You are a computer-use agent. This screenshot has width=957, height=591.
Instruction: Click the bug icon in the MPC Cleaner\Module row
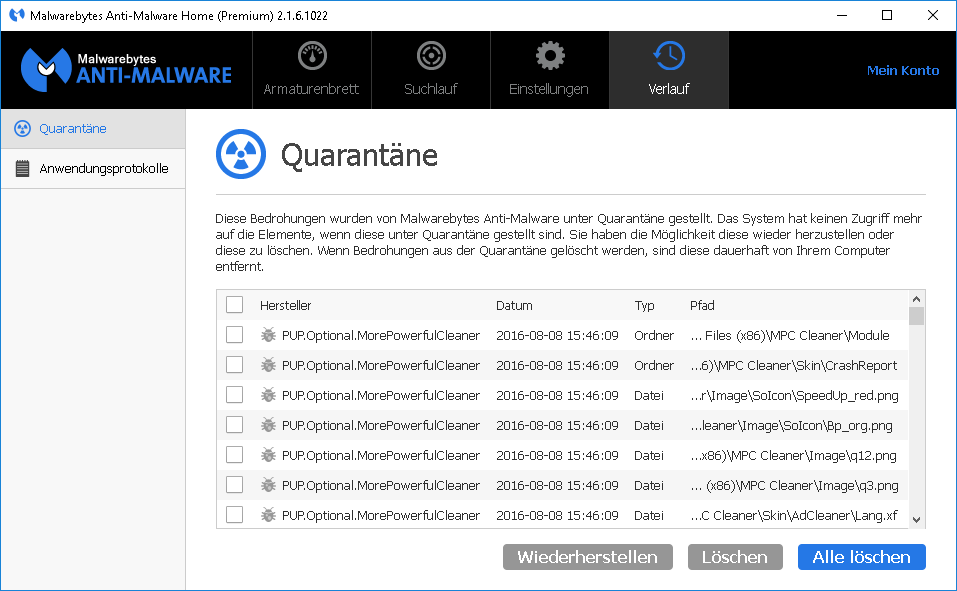pyautogui.click(x=268, y=335)
